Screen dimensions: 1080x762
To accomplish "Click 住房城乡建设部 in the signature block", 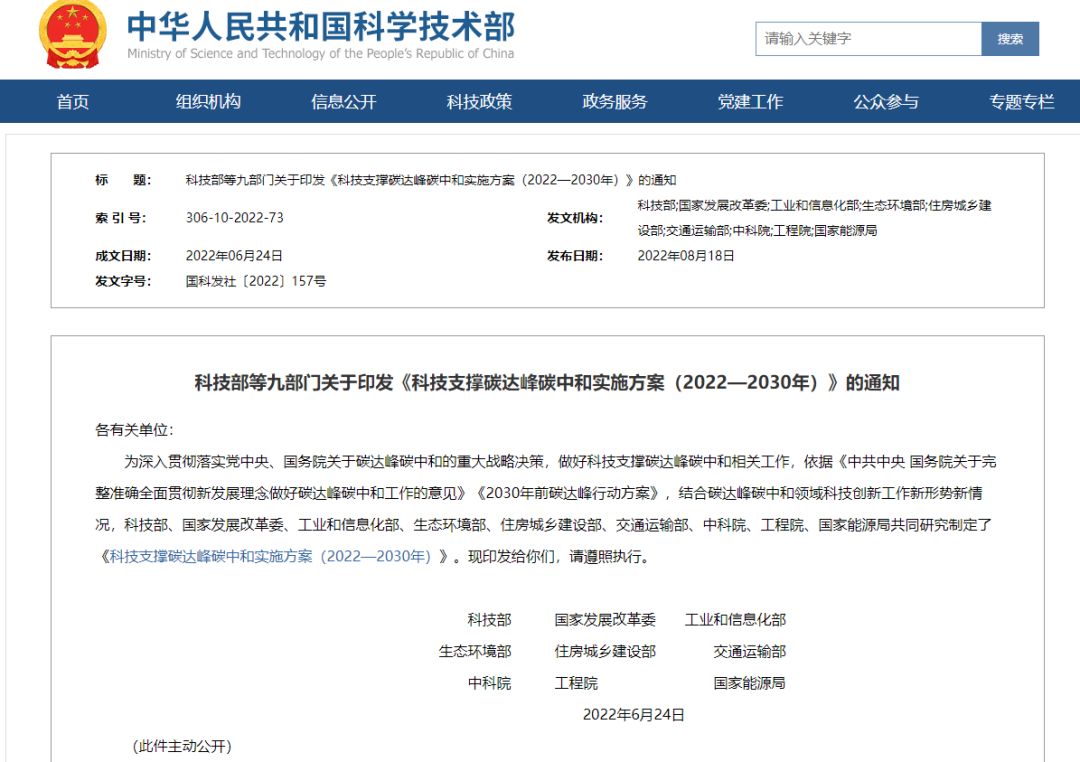I will coord(605,652).
